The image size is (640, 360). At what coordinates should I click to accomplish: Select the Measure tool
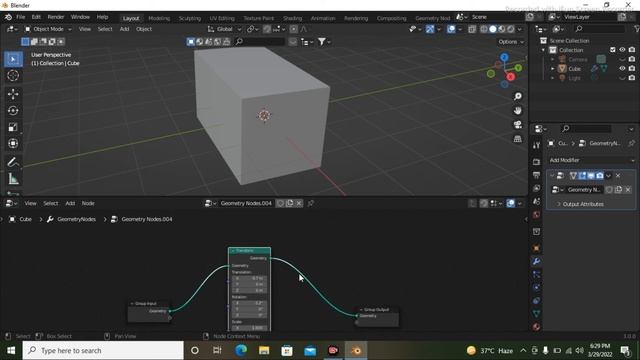click(13, 178)
